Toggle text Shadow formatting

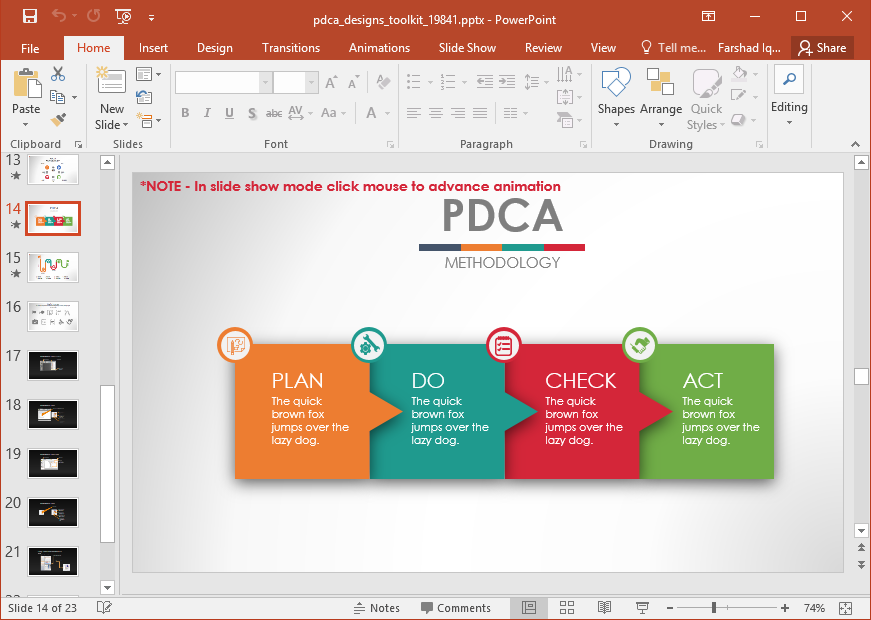coord(252,113)
